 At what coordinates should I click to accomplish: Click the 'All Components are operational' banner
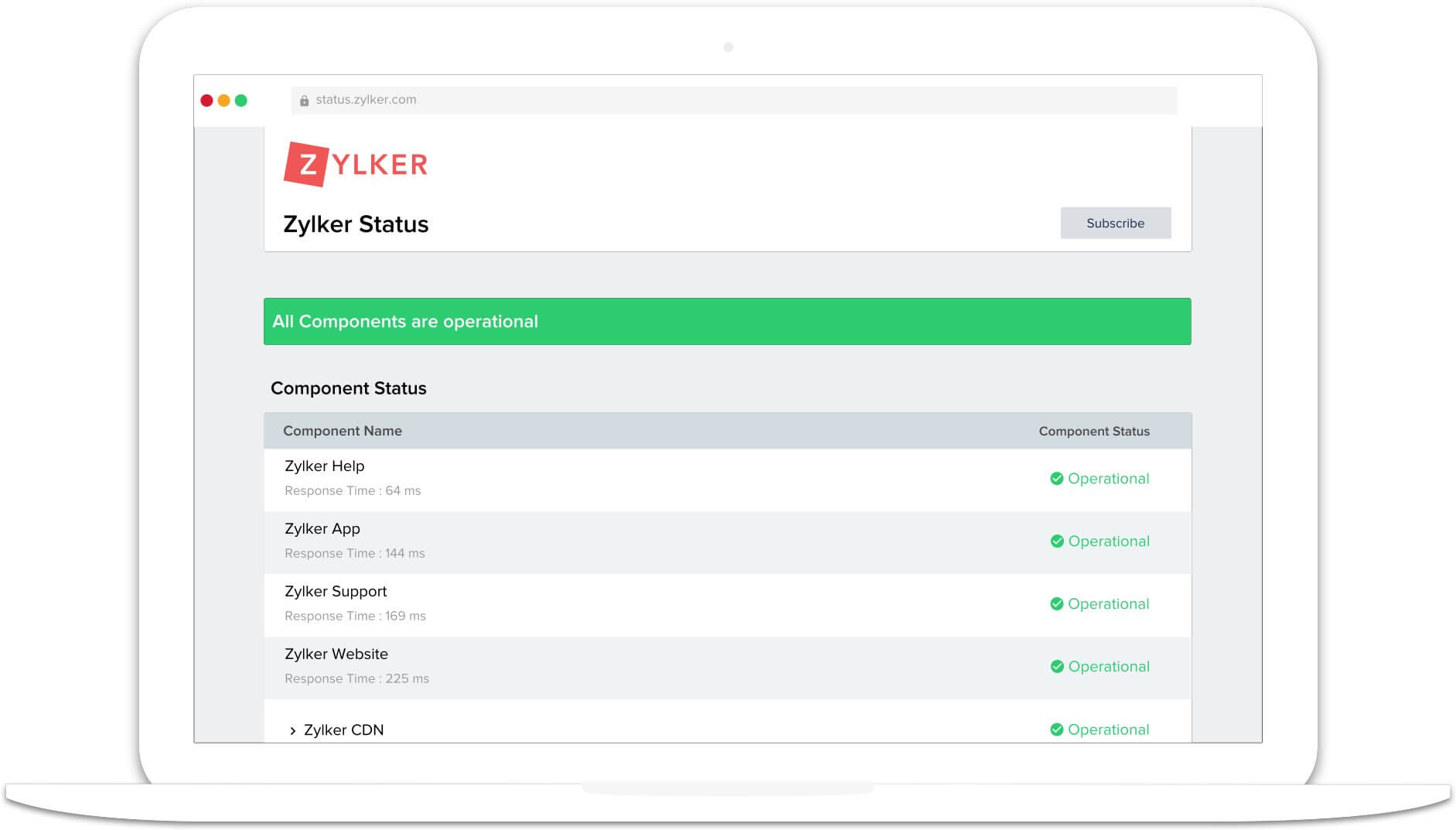(727, 321)
